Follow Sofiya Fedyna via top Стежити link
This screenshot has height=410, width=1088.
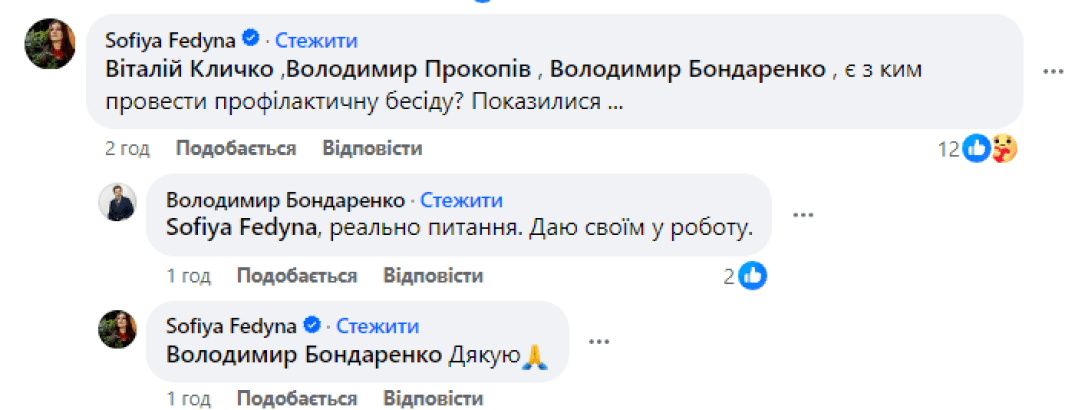tap(316, 41)
